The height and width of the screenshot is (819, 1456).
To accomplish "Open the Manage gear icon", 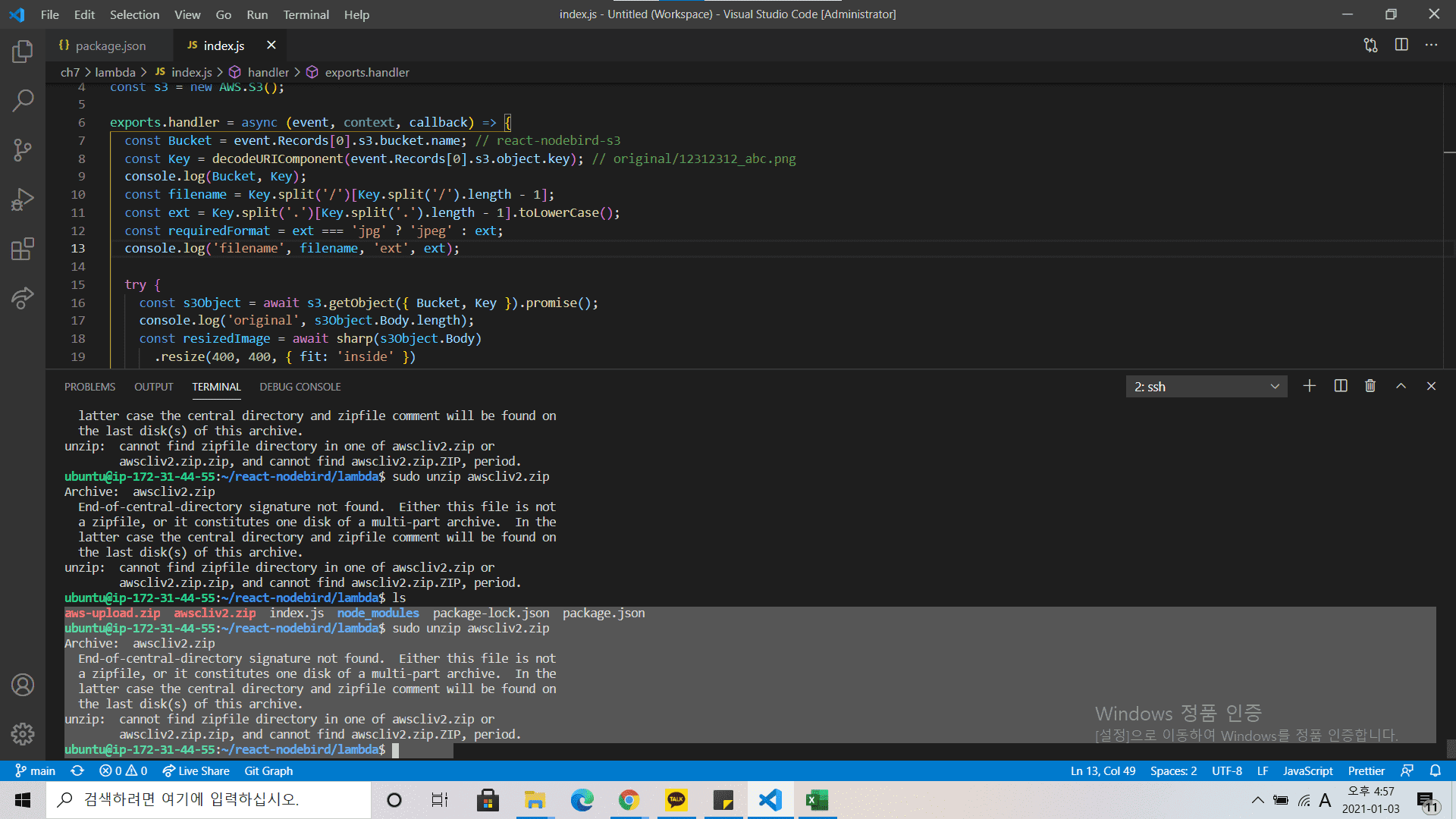I will click(23, 733).
